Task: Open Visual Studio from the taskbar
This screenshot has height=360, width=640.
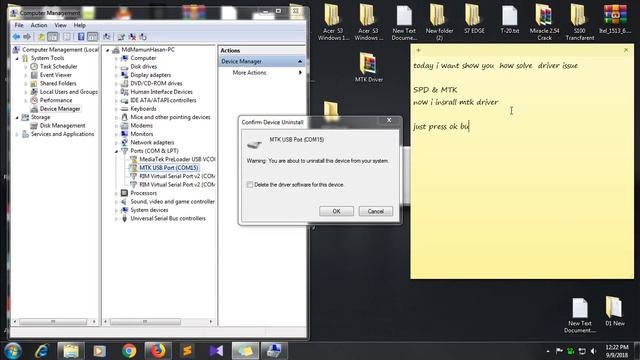Action: (x=216, y=351)
